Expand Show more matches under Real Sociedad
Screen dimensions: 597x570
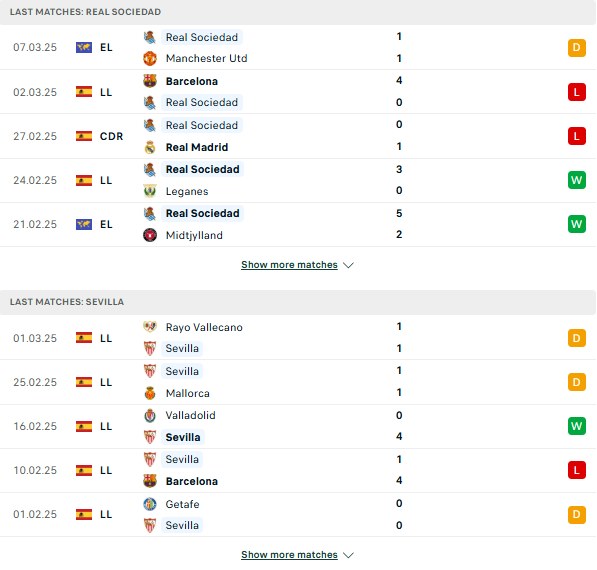[289, 265]
